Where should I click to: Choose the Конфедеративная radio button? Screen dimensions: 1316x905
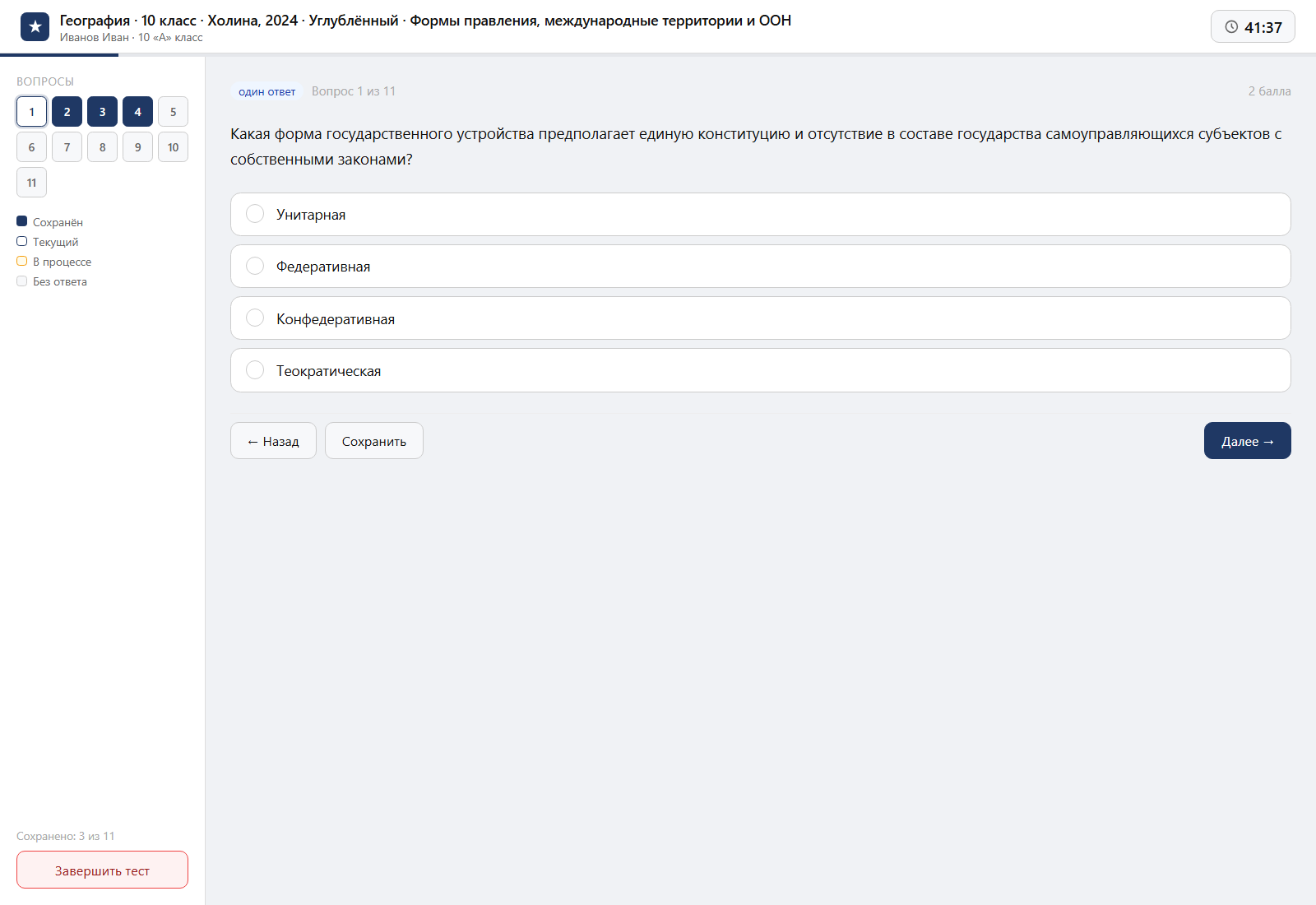click(255, 318)
